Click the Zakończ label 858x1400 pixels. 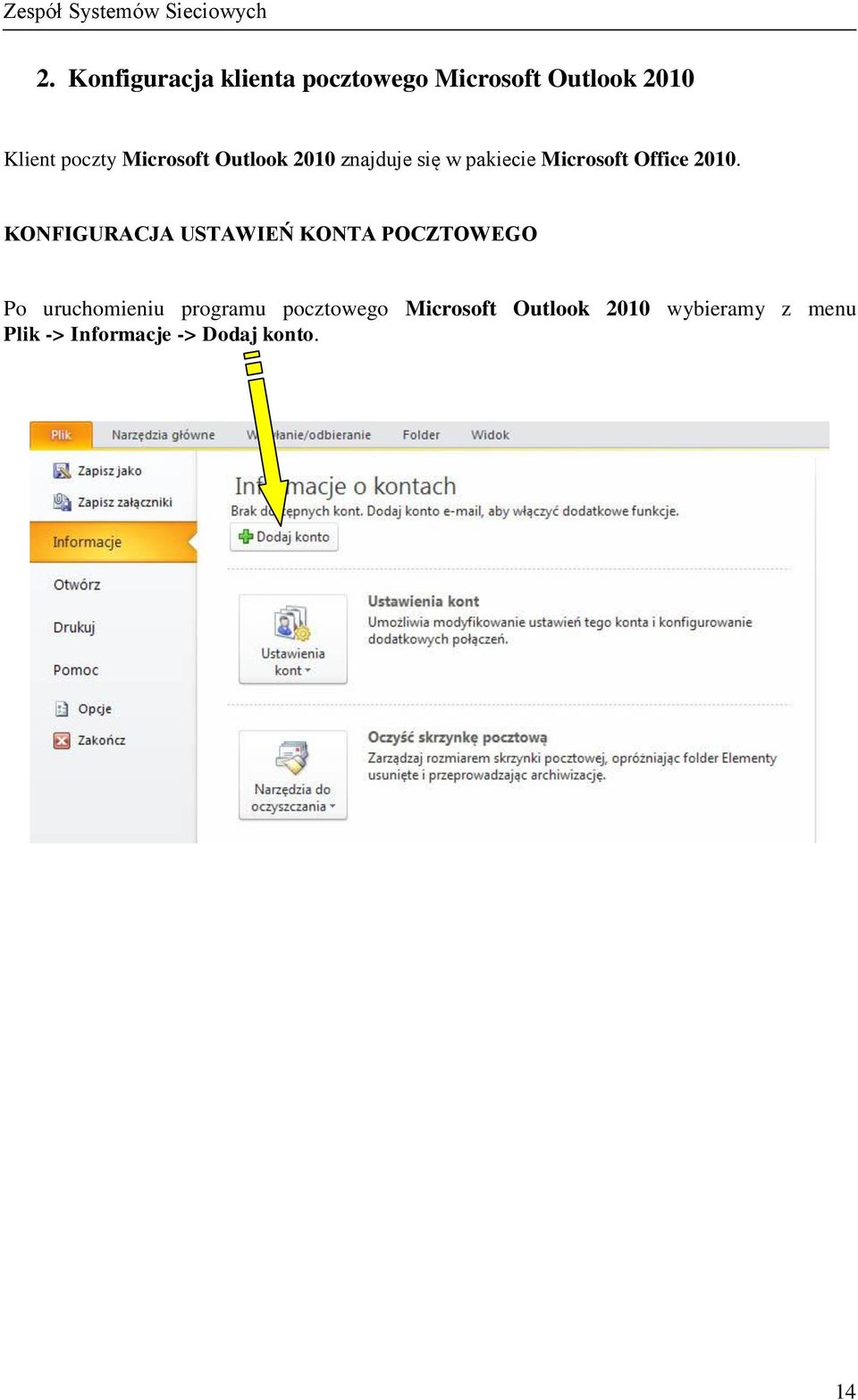(x=101, y=740)
